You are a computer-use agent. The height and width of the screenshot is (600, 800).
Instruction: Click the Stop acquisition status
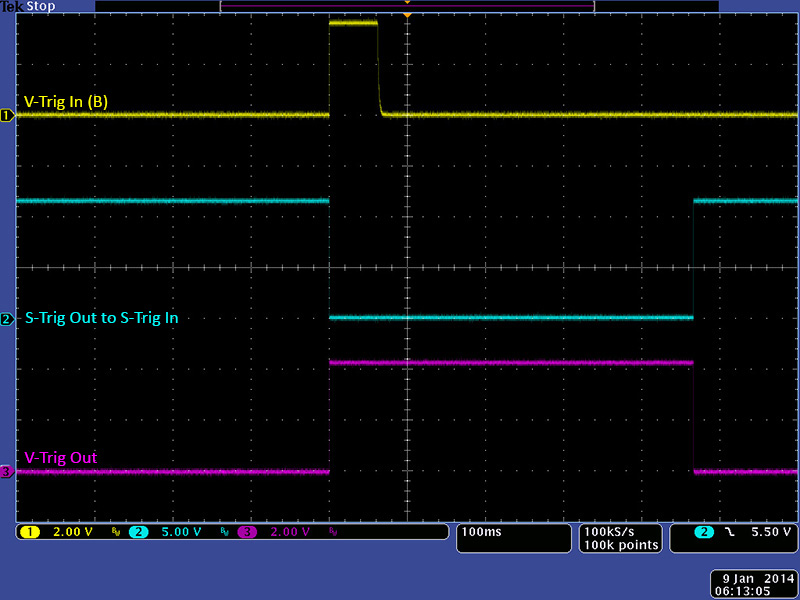pyautogui.click(x=40, y=6)
